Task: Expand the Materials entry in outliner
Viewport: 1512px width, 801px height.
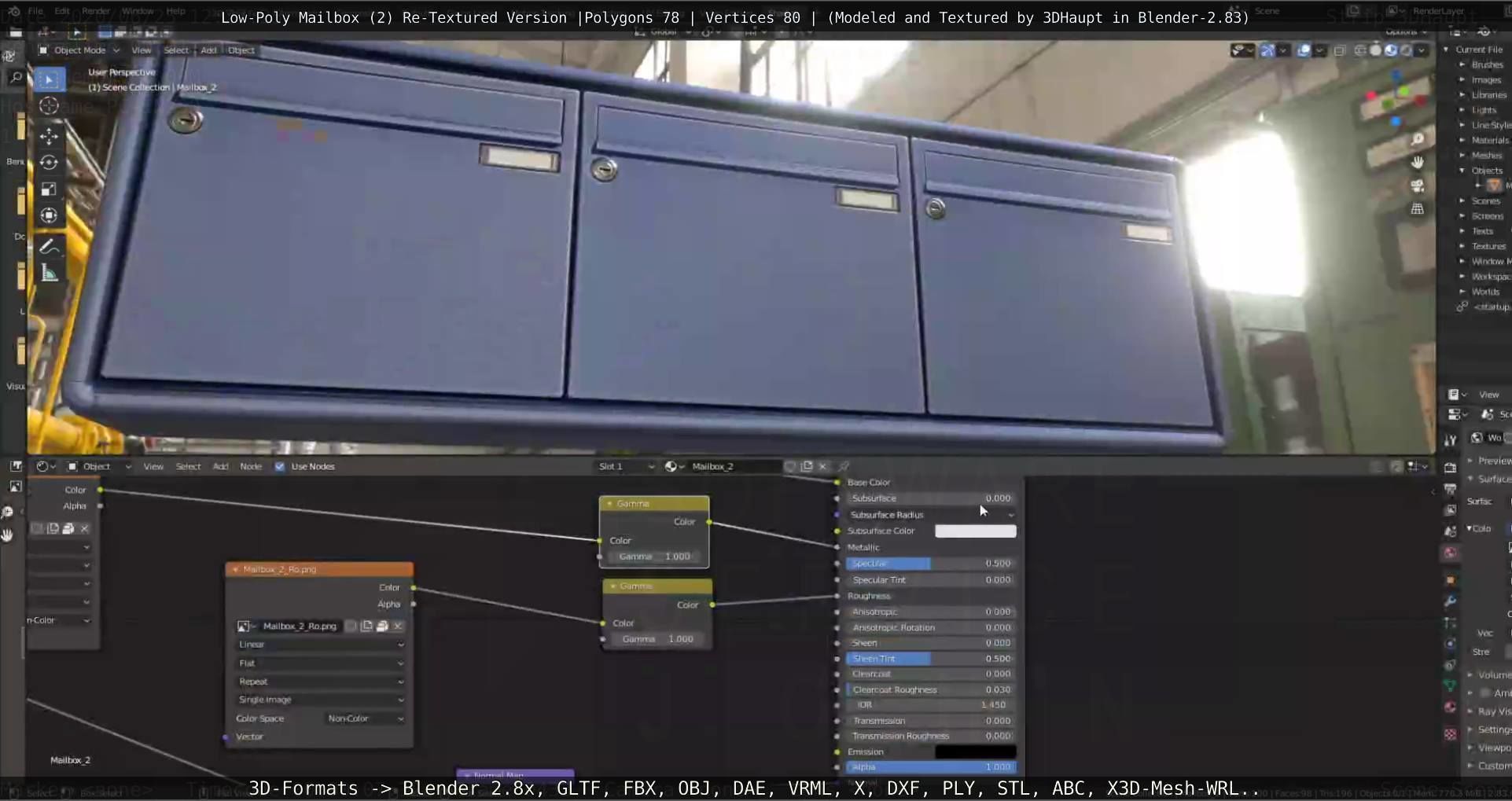Action: pyautogui.click(x=1462, y=140)
